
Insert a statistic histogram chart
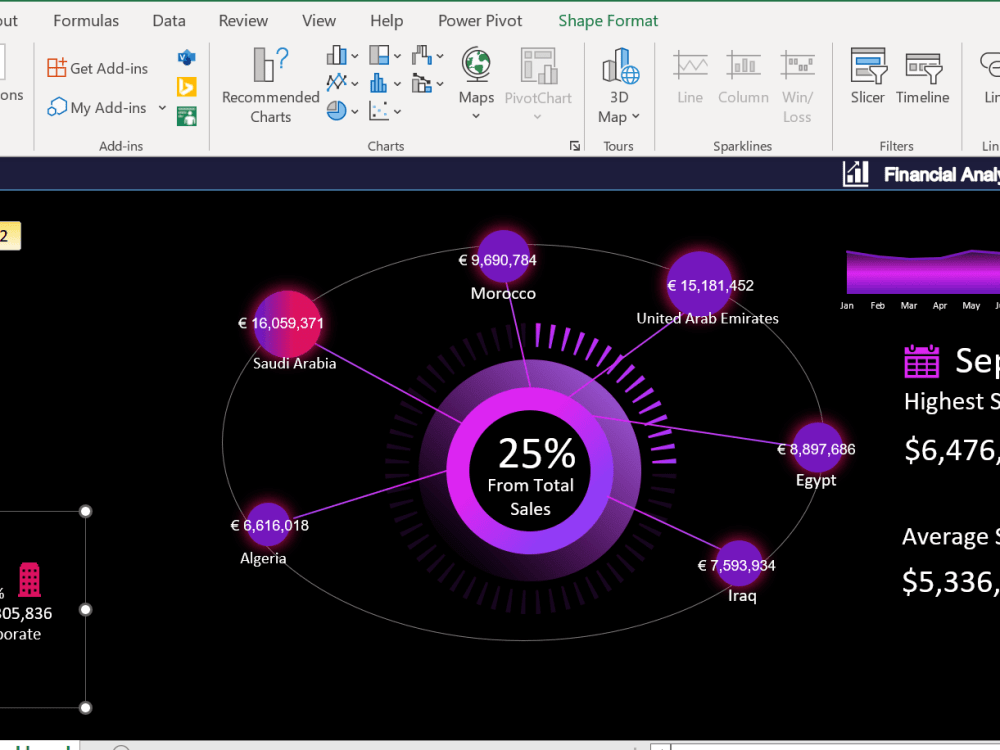coord(378,82)
